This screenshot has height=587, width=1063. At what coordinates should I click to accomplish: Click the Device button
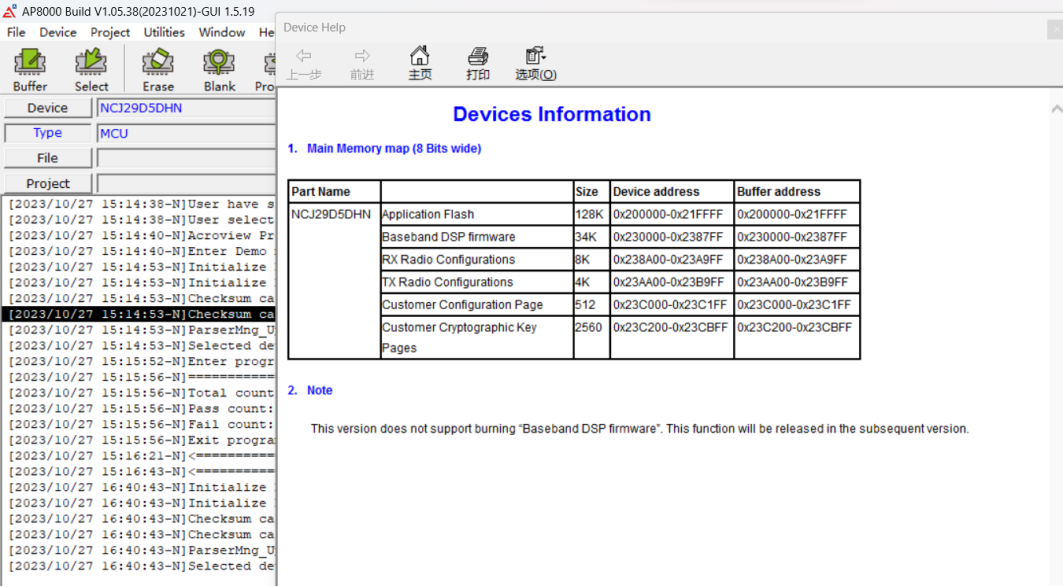point(47,108)
